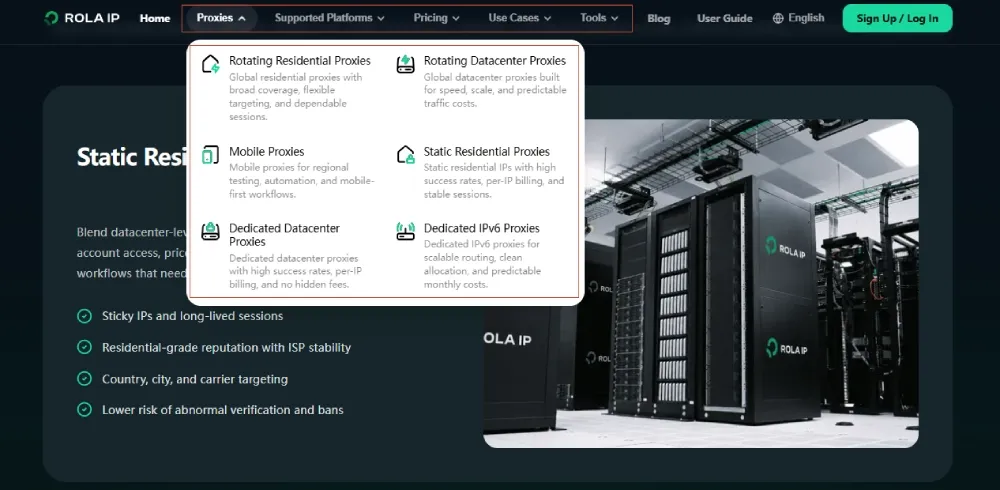Image resolution: width=1000 pixels, height=490 pixels.
Task: Expand the Supported Platforms dropdown
Action: (330, 18)
